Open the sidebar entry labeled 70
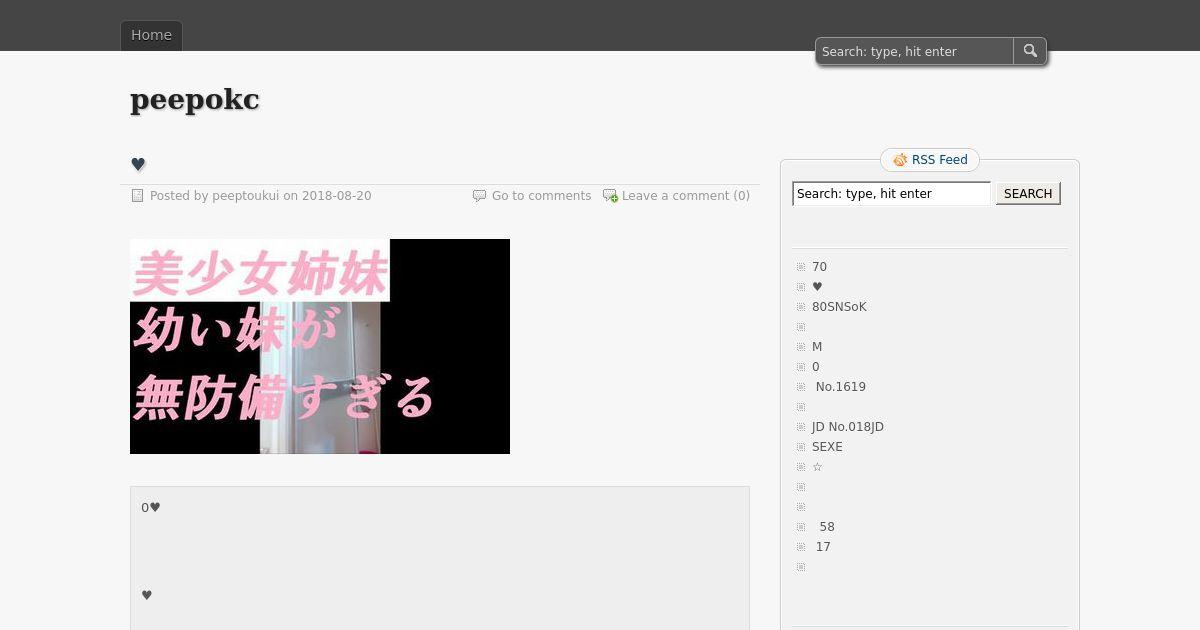Screen dimensions: 1200x630 tap(819, 267)
